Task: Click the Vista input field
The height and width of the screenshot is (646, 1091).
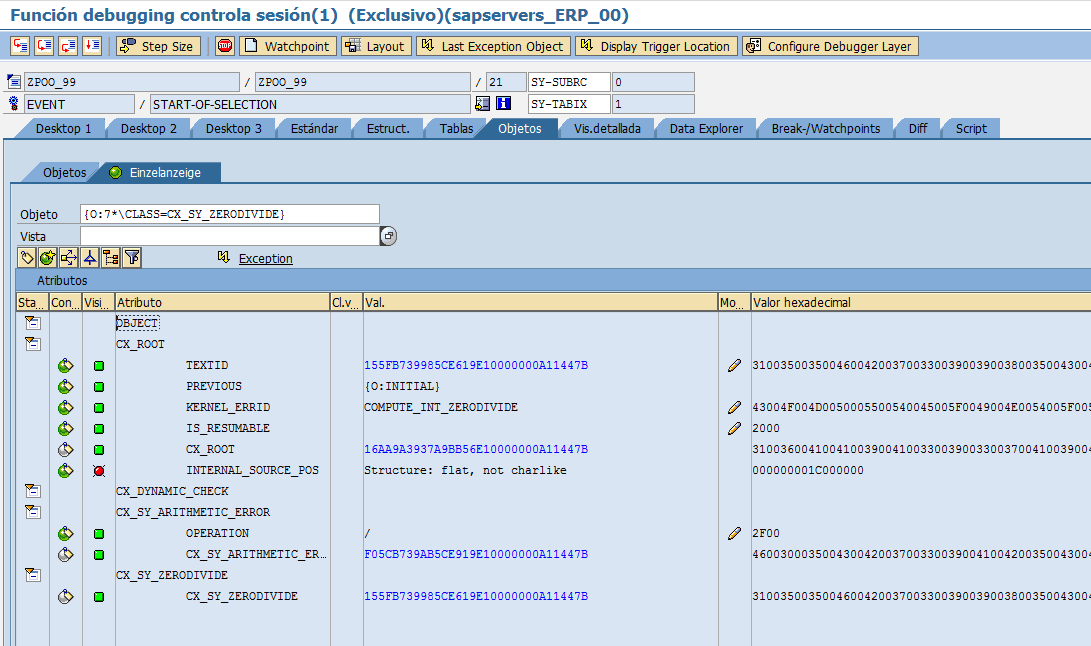Action: (230, 236)
